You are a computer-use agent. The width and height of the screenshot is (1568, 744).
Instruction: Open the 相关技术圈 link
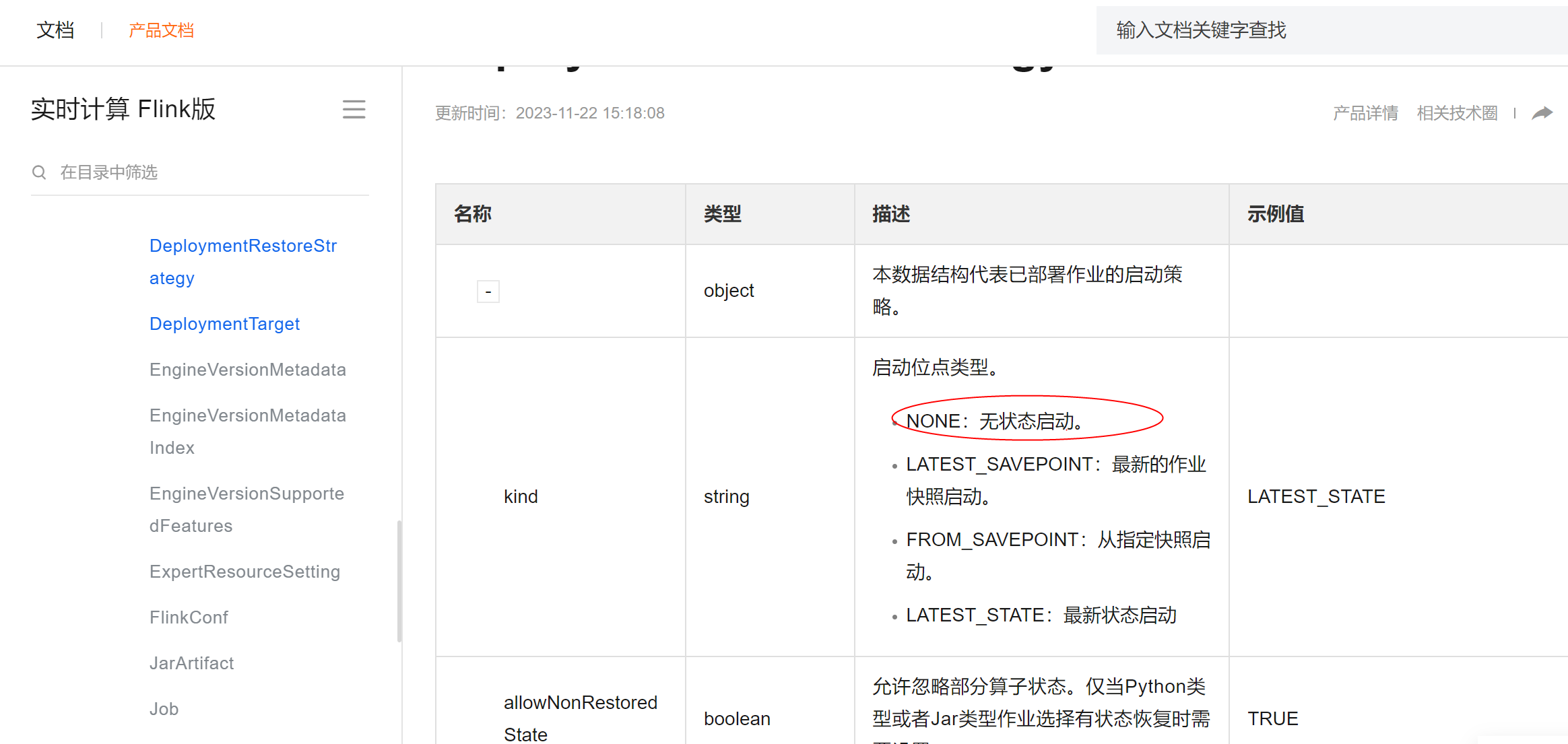click(1457, 113)
